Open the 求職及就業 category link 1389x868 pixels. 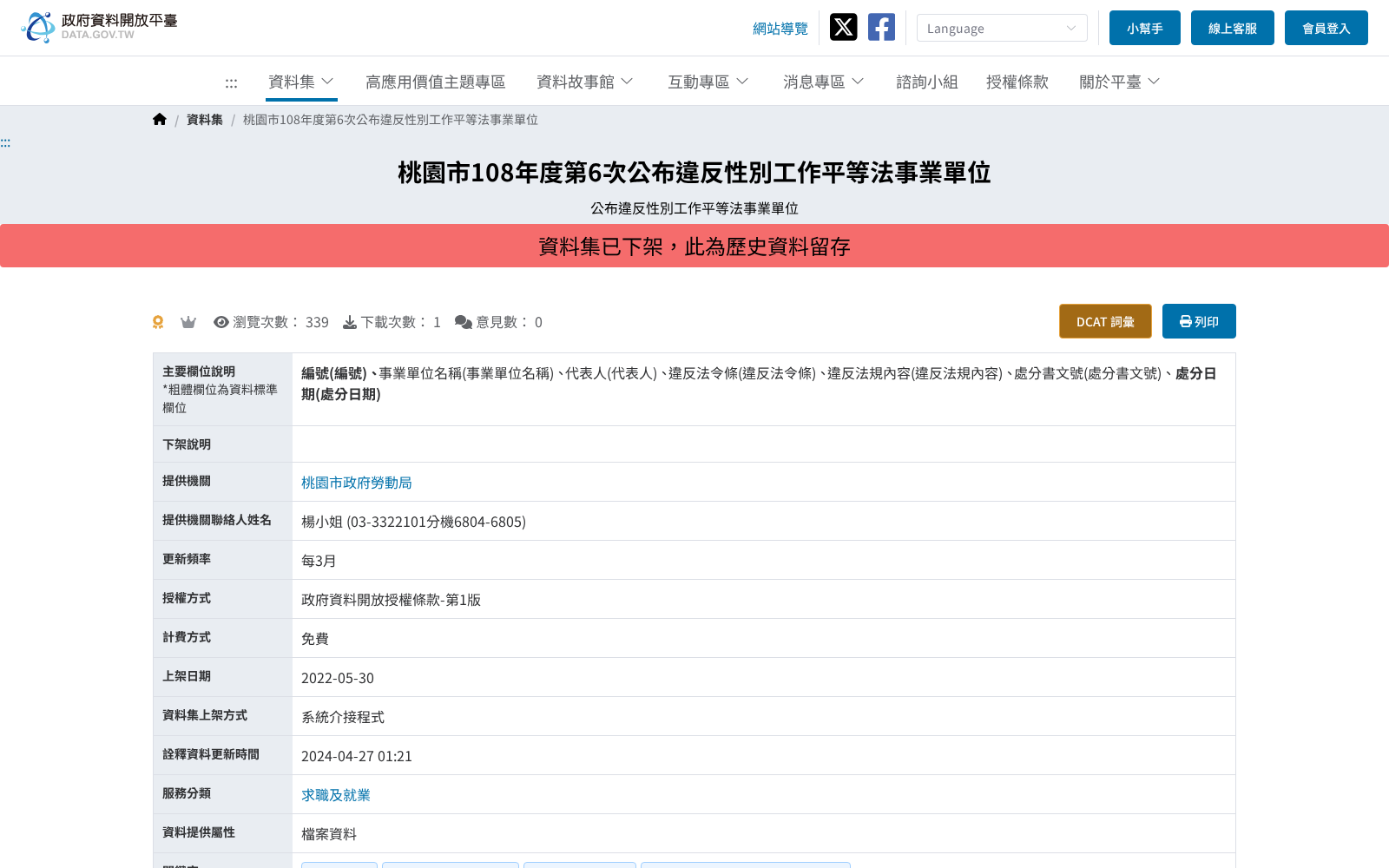click(336, 795)
